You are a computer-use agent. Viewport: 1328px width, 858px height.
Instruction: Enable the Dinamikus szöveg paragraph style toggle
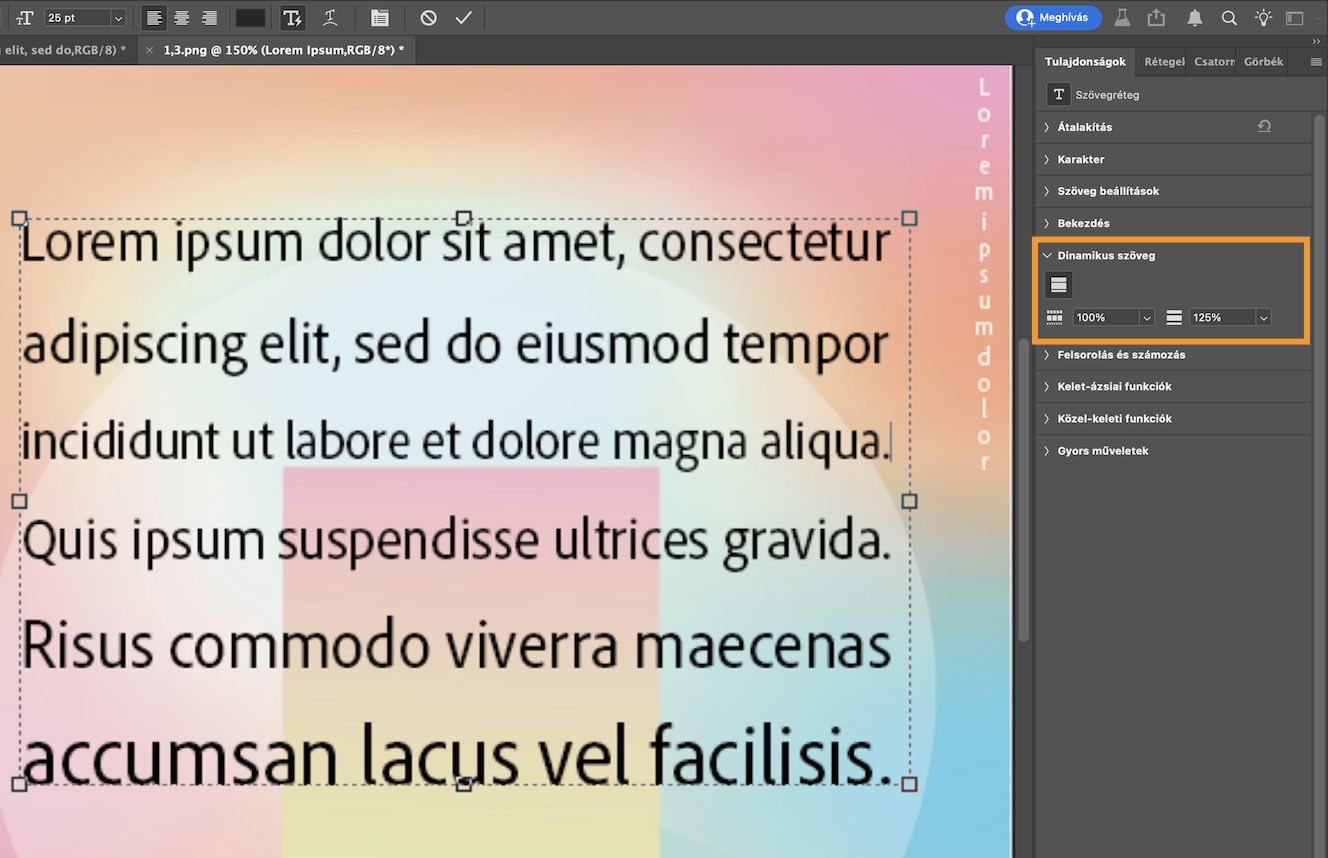(x=1057, y=284)
